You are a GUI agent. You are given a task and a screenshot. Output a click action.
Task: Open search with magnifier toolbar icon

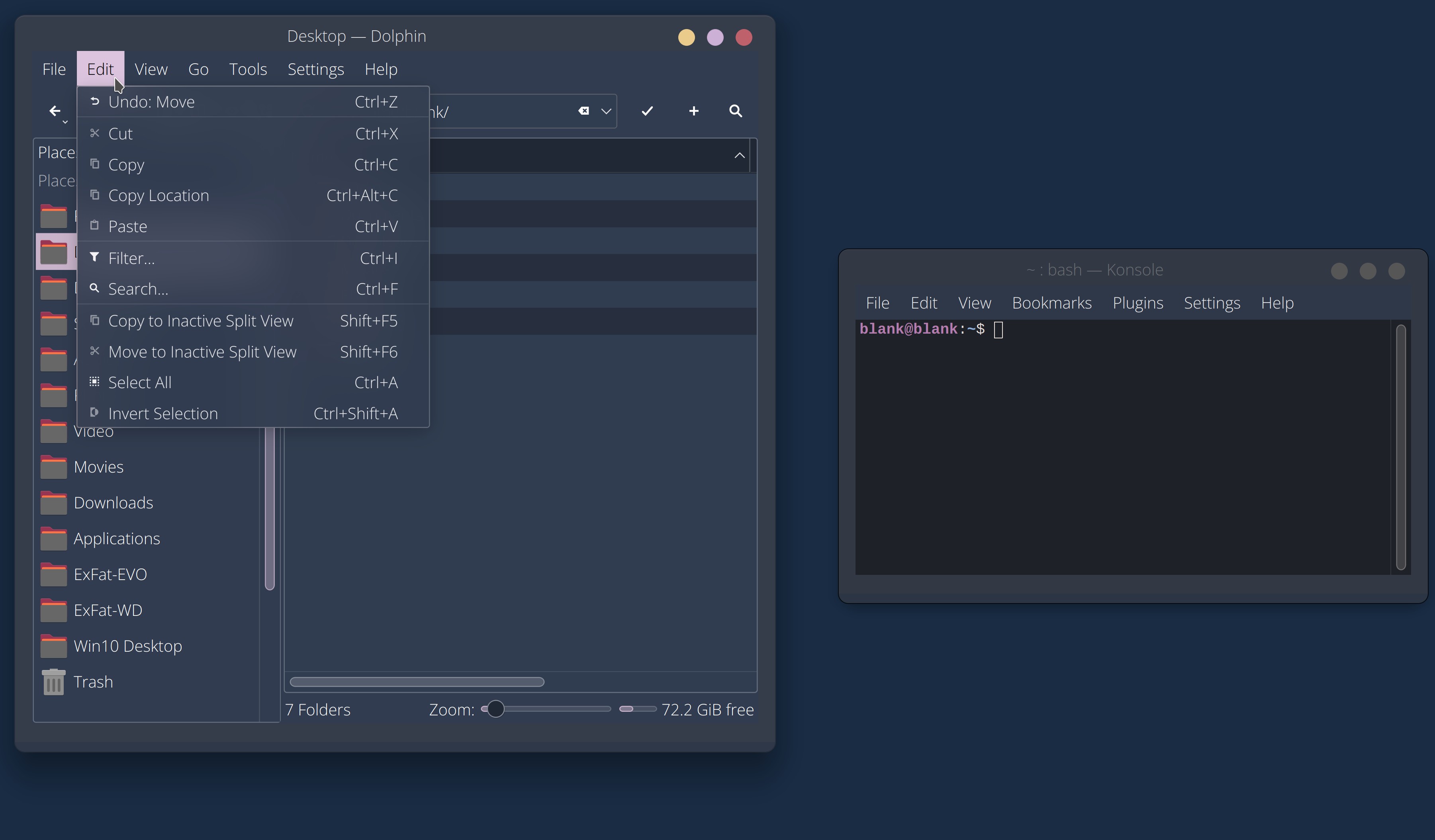point(736,111)
